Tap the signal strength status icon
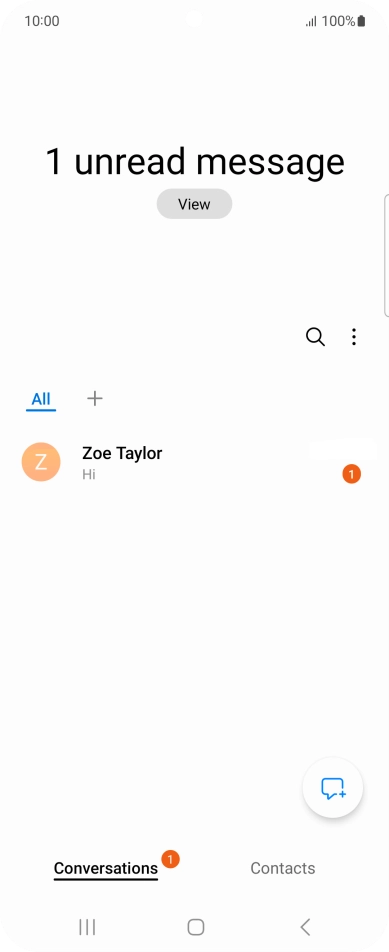This screenshot has height=952, width=389. [311, 22]
